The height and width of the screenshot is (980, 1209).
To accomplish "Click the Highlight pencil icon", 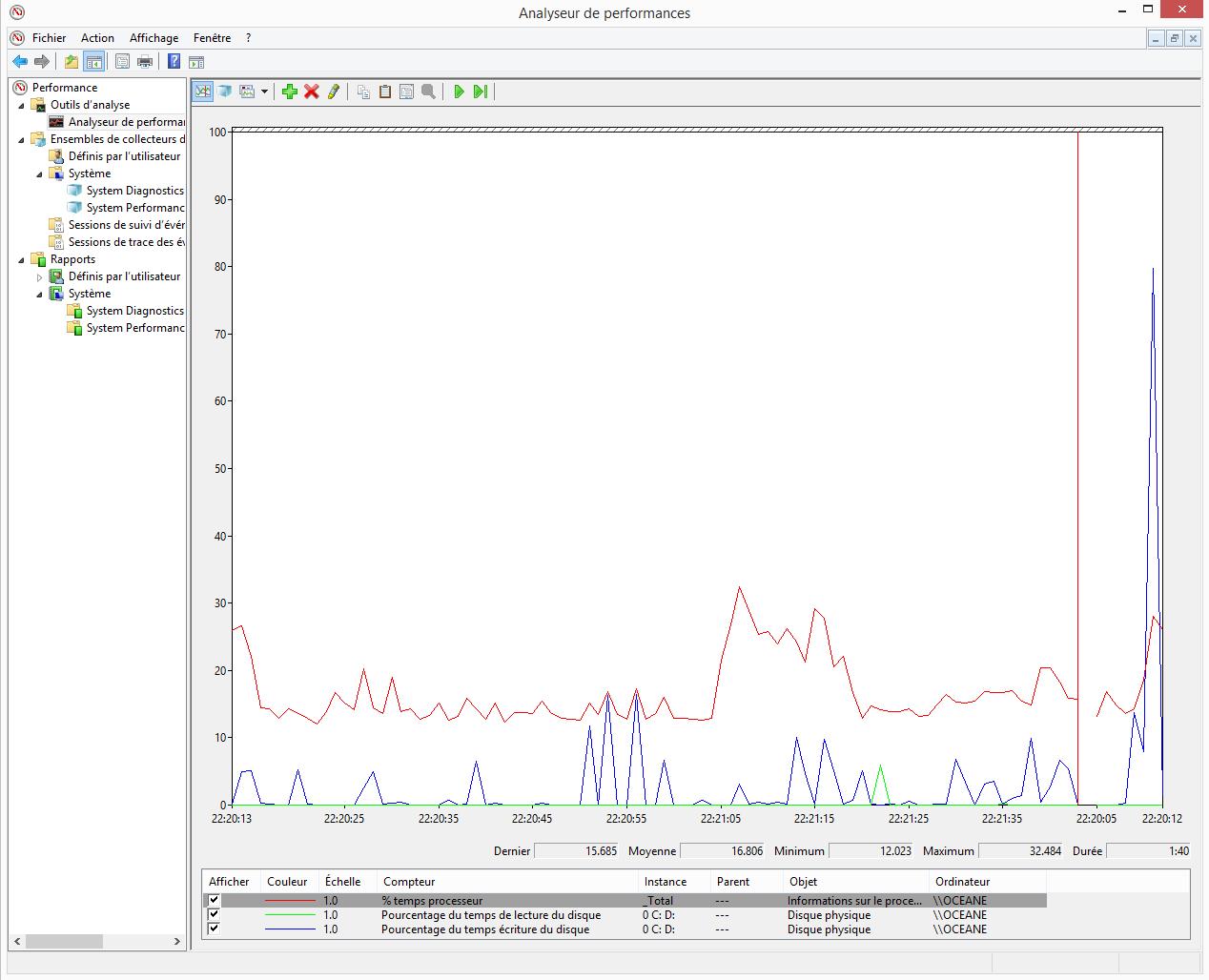I will pyautogui.click(x=333, y=92).
